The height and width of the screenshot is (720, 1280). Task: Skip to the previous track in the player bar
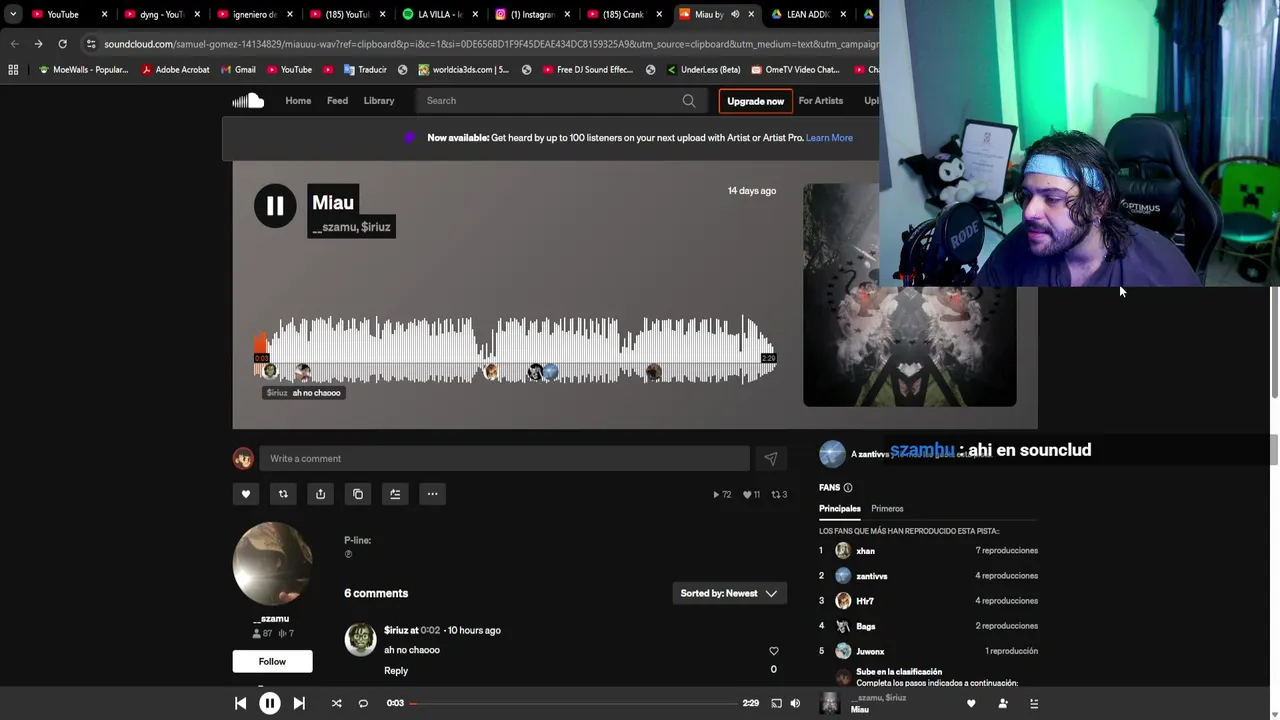coord(241,703)
